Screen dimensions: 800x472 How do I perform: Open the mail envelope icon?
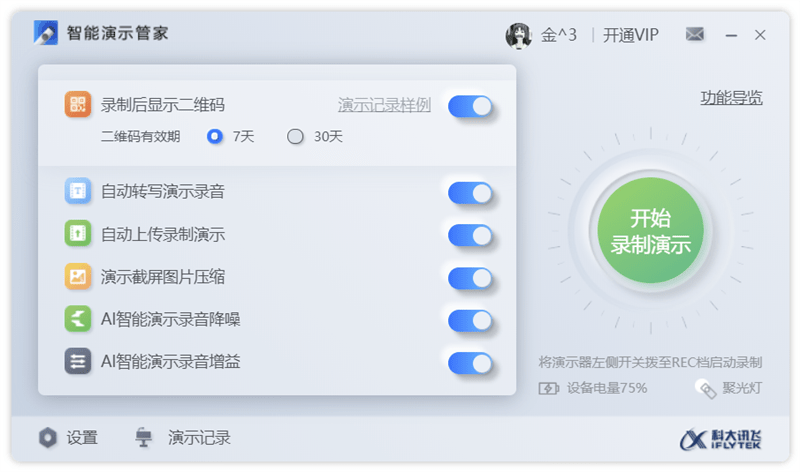pyautogui.click(x=694, y=34)
